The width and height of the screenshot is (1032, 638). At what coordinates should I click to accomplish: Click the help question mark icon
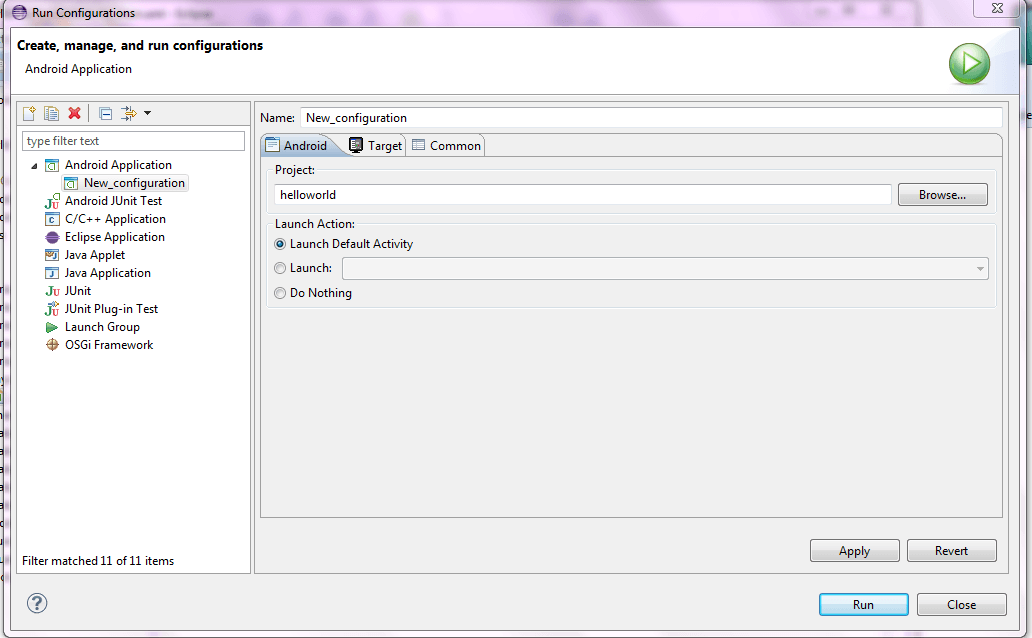click(37, 603)
